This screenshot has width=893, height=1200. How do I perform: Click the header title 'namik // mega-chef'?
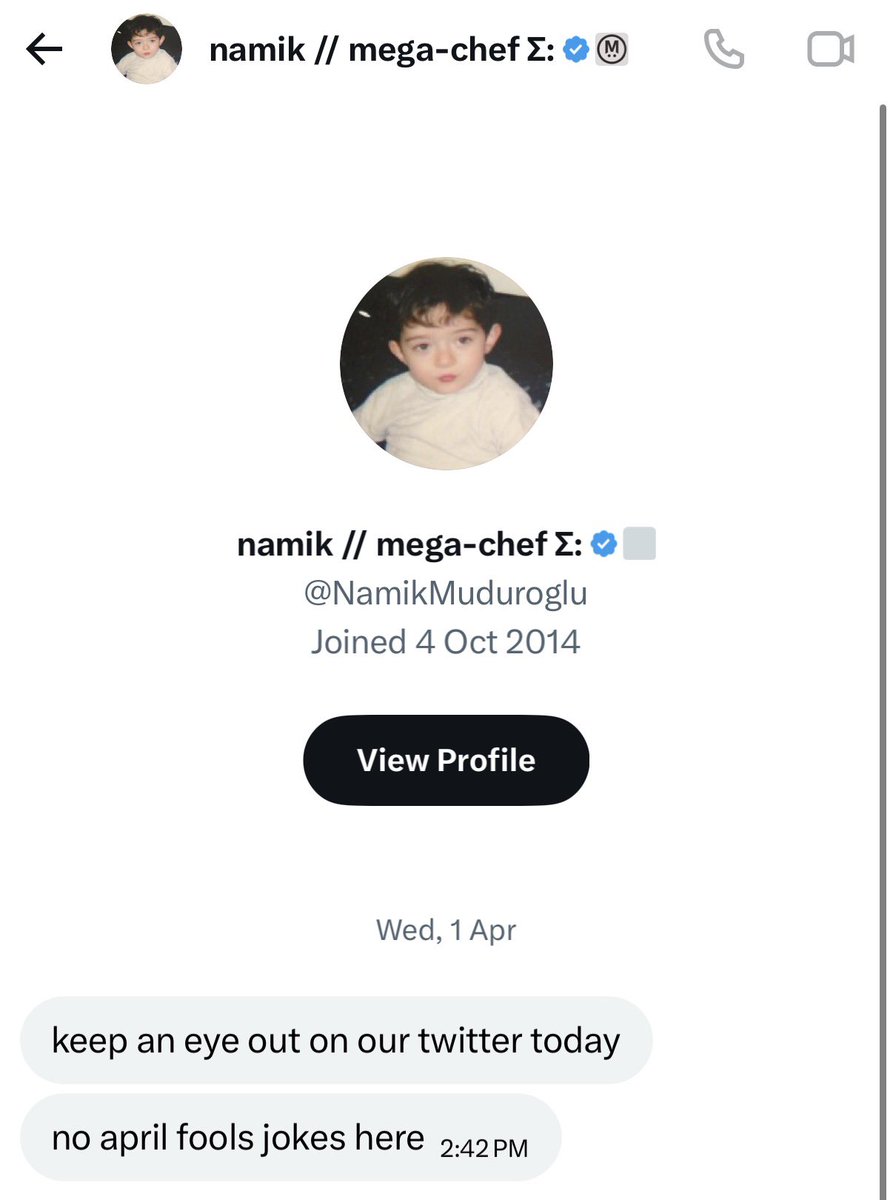click(380, 49)
